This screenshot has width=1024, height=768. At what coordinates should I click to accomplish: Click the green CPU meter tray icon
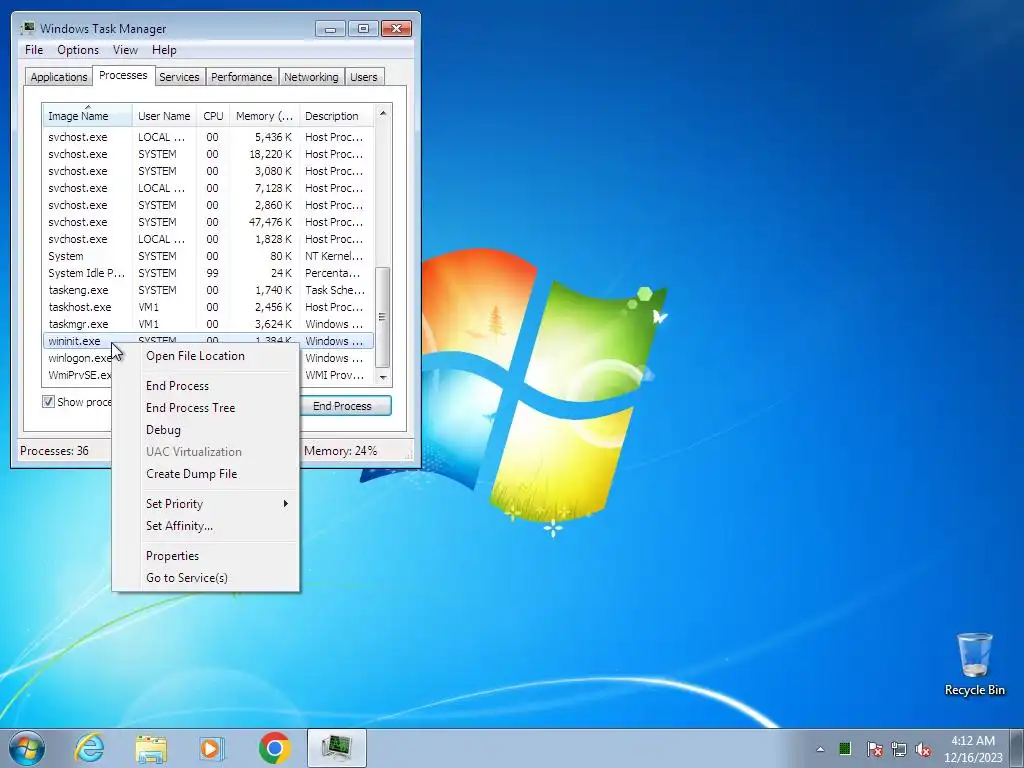pos(844,748)
